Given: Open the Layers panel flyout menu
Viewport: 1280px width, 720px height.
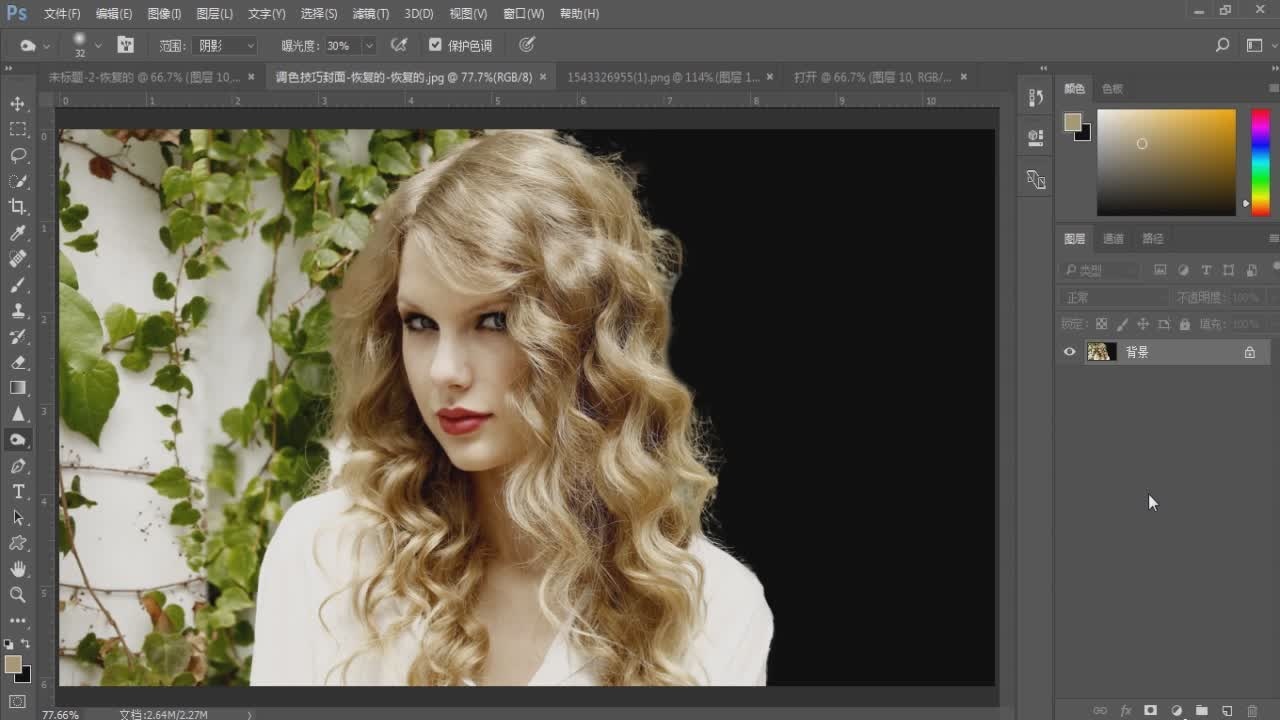Looking at the screenshot, I should click(1273, 238).
